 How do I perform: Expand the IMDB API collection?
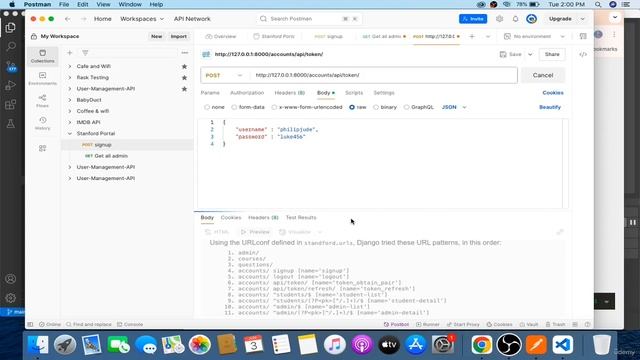coord(70,122)
